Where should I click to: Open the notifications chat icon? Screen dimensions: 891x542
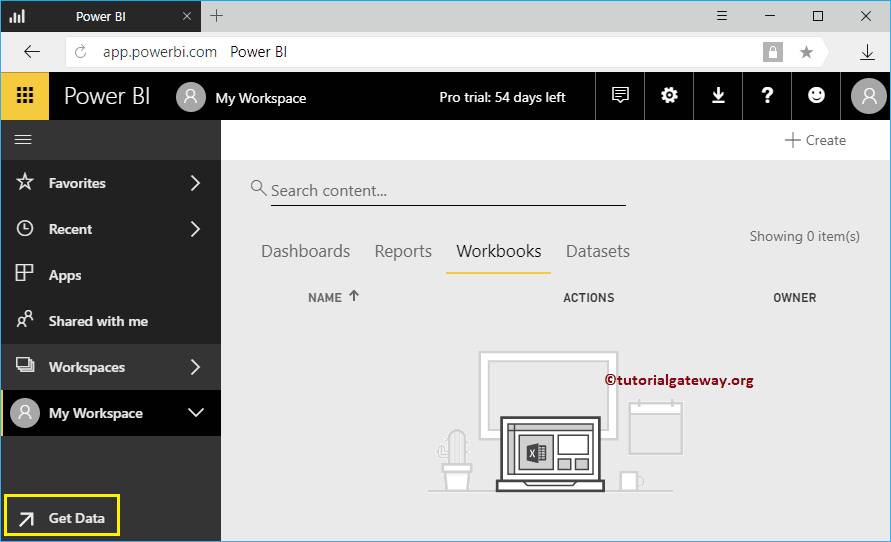click(x=620, y=95)
